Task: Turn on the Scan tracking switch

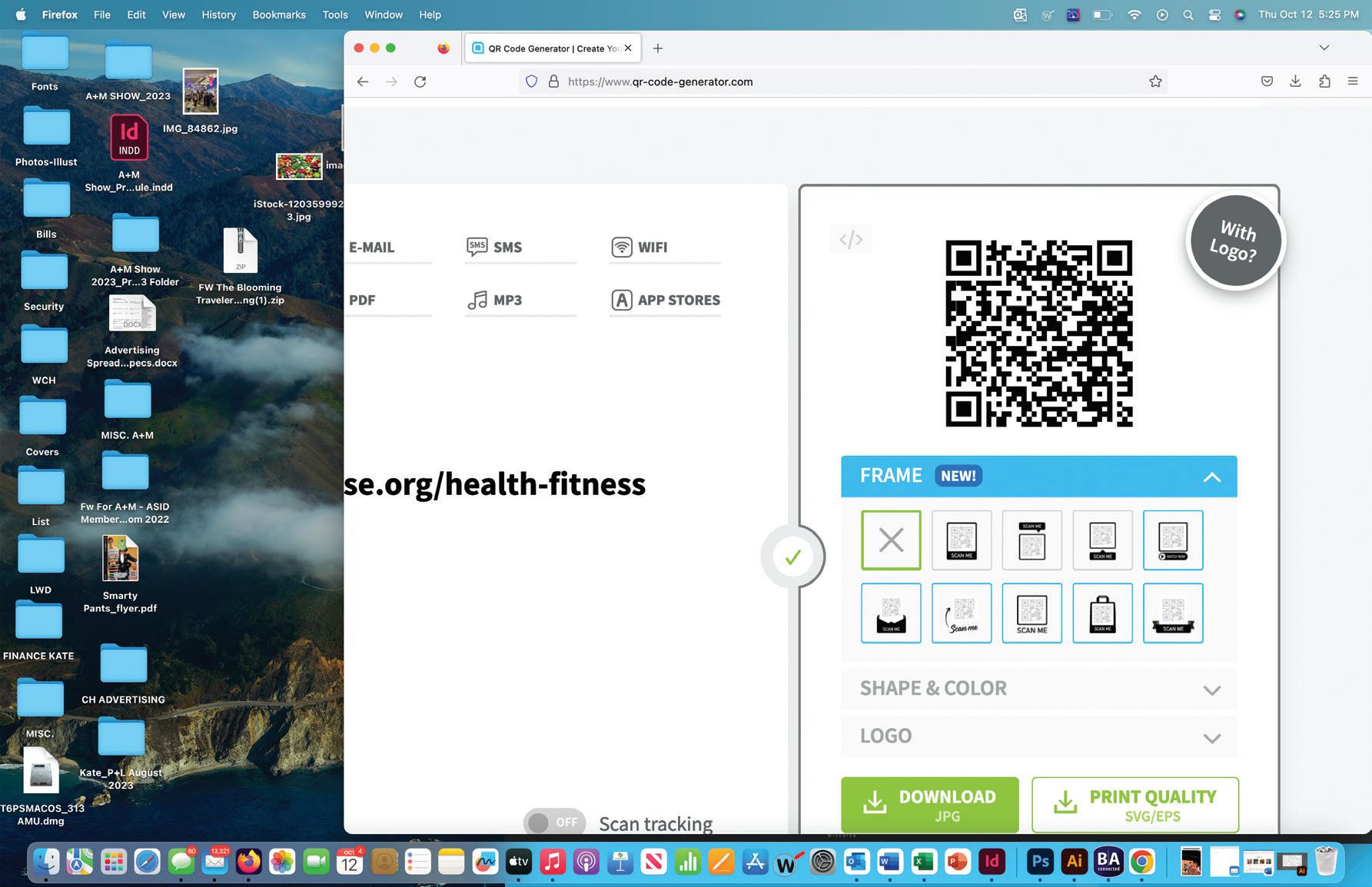Action: click(x=554, y=822)
